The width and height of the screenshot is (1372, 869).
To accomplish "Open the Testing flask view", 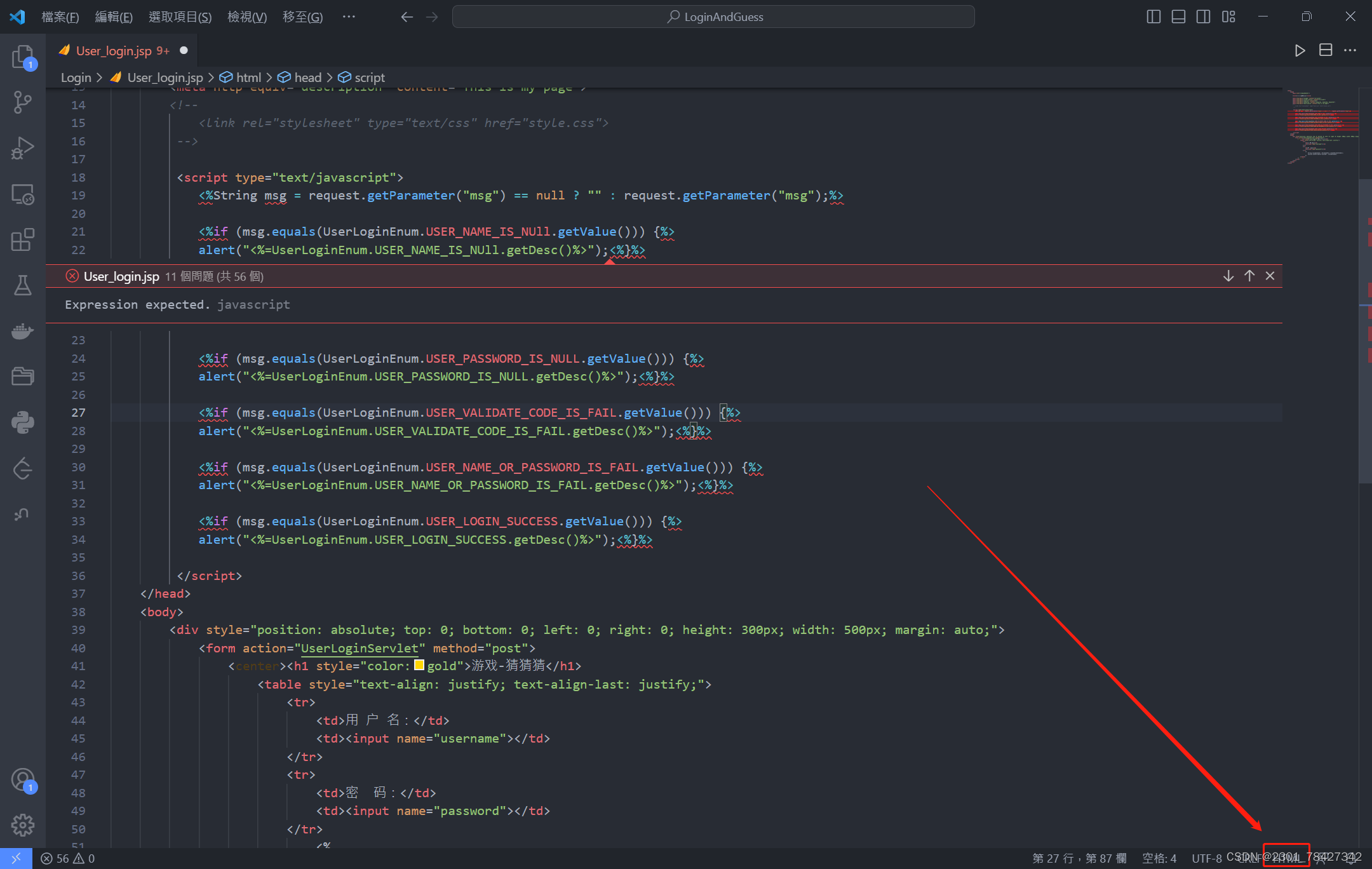I will [x=23, y=285].
